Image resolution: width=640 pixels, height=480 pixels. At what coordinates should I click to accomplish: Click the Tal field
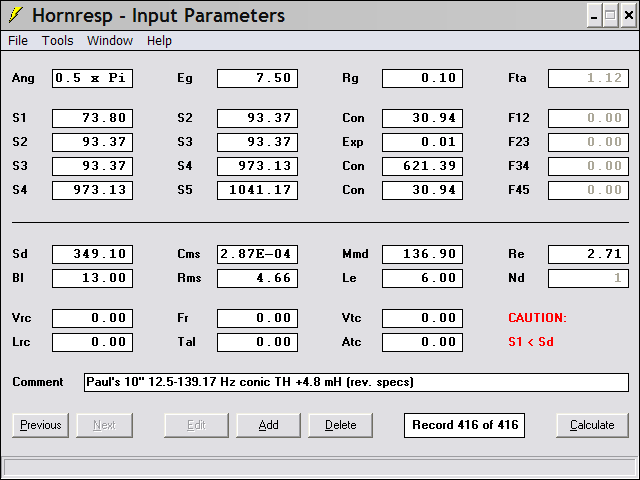click(258, 342)
